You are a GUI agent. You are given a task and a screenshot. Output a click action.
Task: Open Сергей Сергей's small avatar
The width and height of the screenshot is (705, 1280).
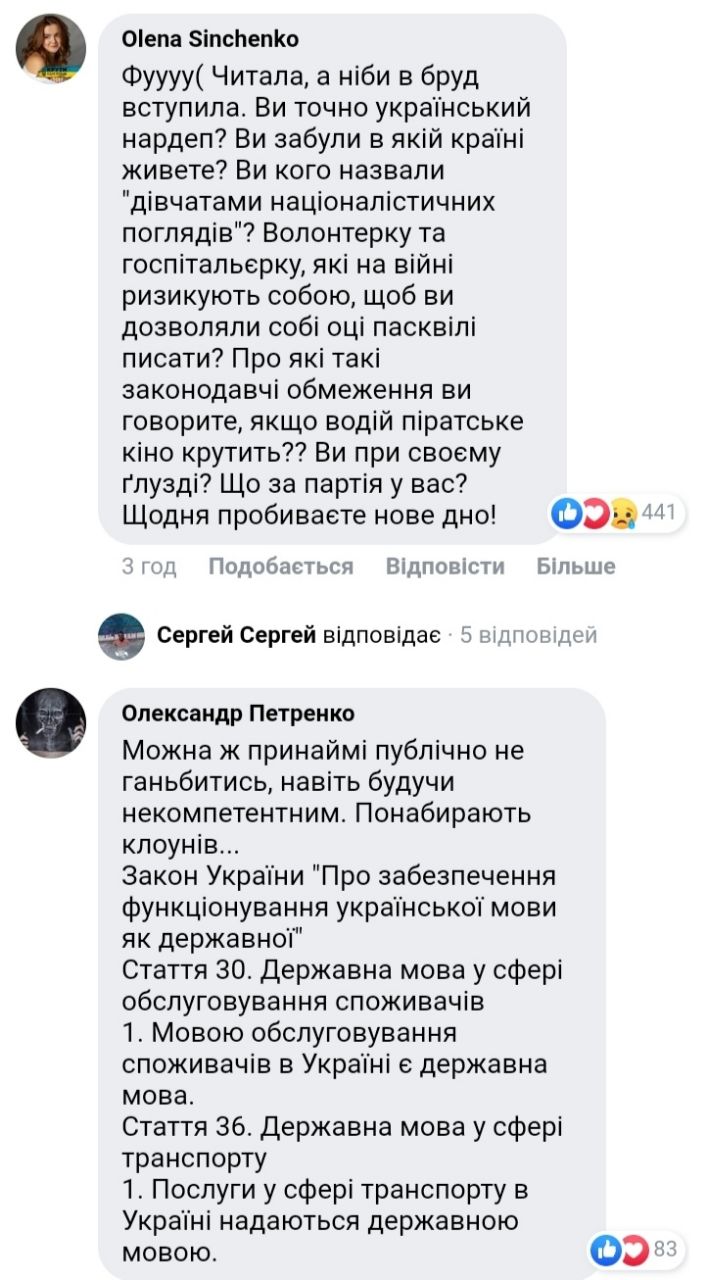[121, 635]
